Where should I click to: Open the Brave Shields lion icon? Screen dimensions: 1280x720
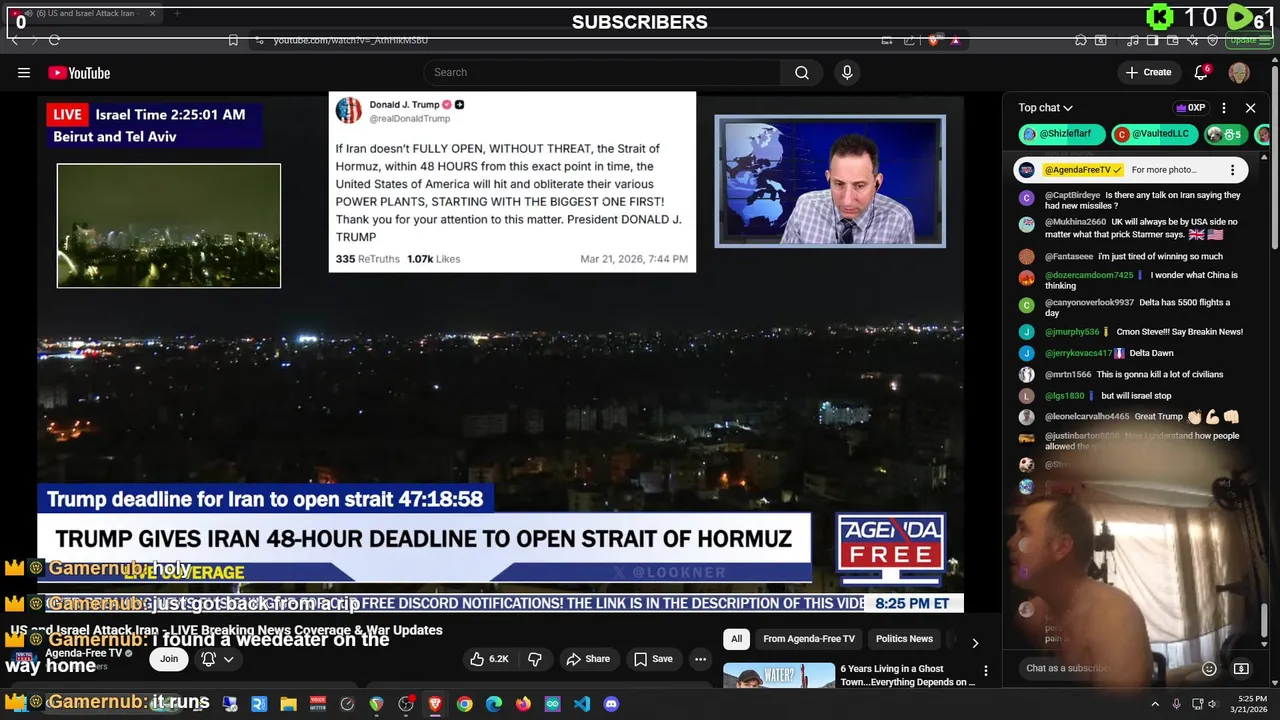point(933,40)
